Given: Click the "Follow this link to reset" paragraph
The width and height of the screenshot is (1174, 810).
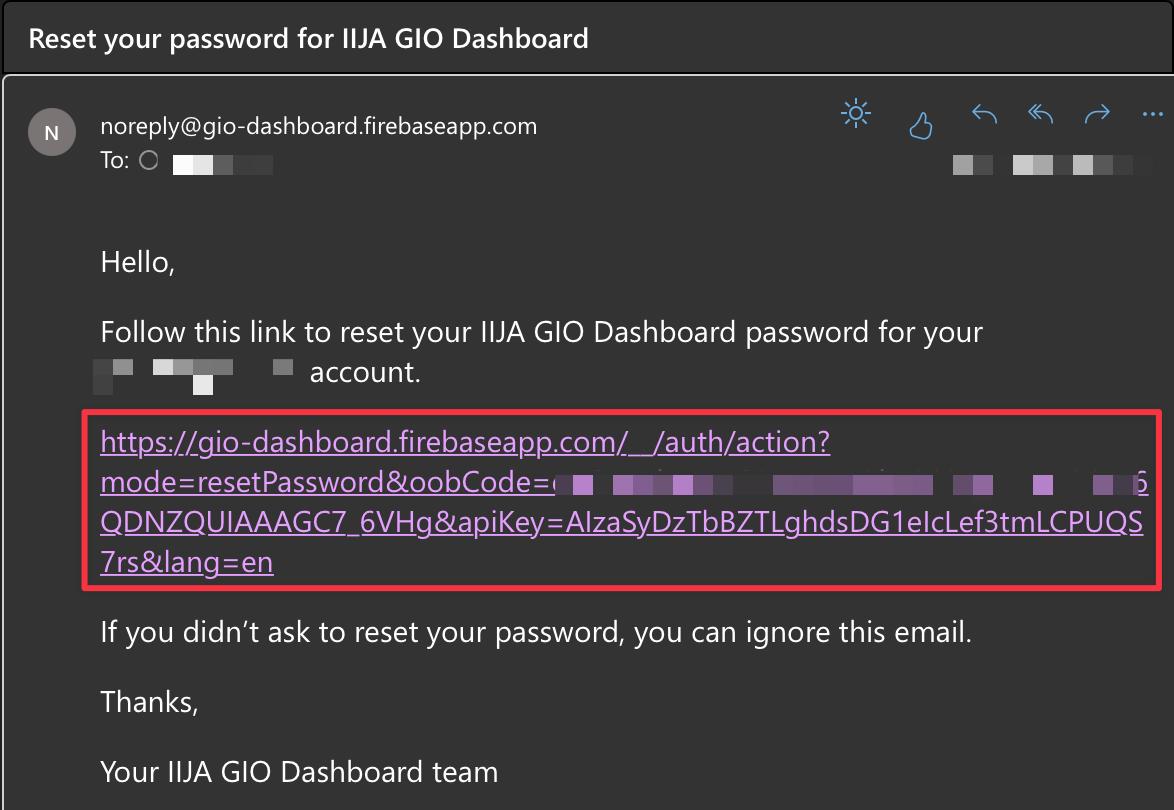Looking at the screenshot, I should 541,332.
